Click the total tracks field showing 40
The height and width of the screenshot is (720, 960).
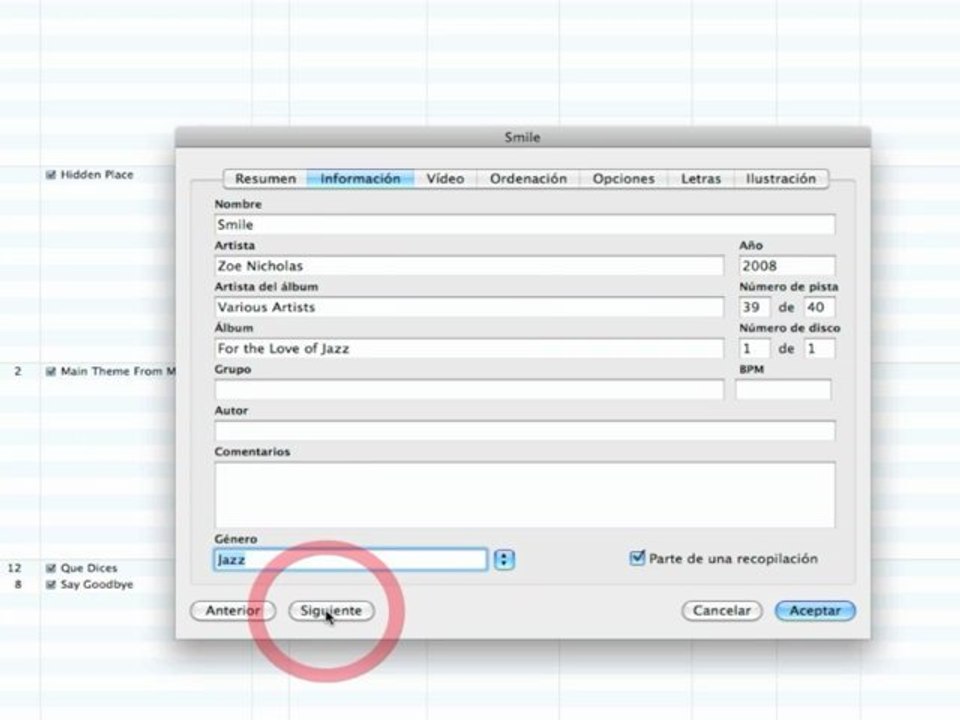[819, 307]
